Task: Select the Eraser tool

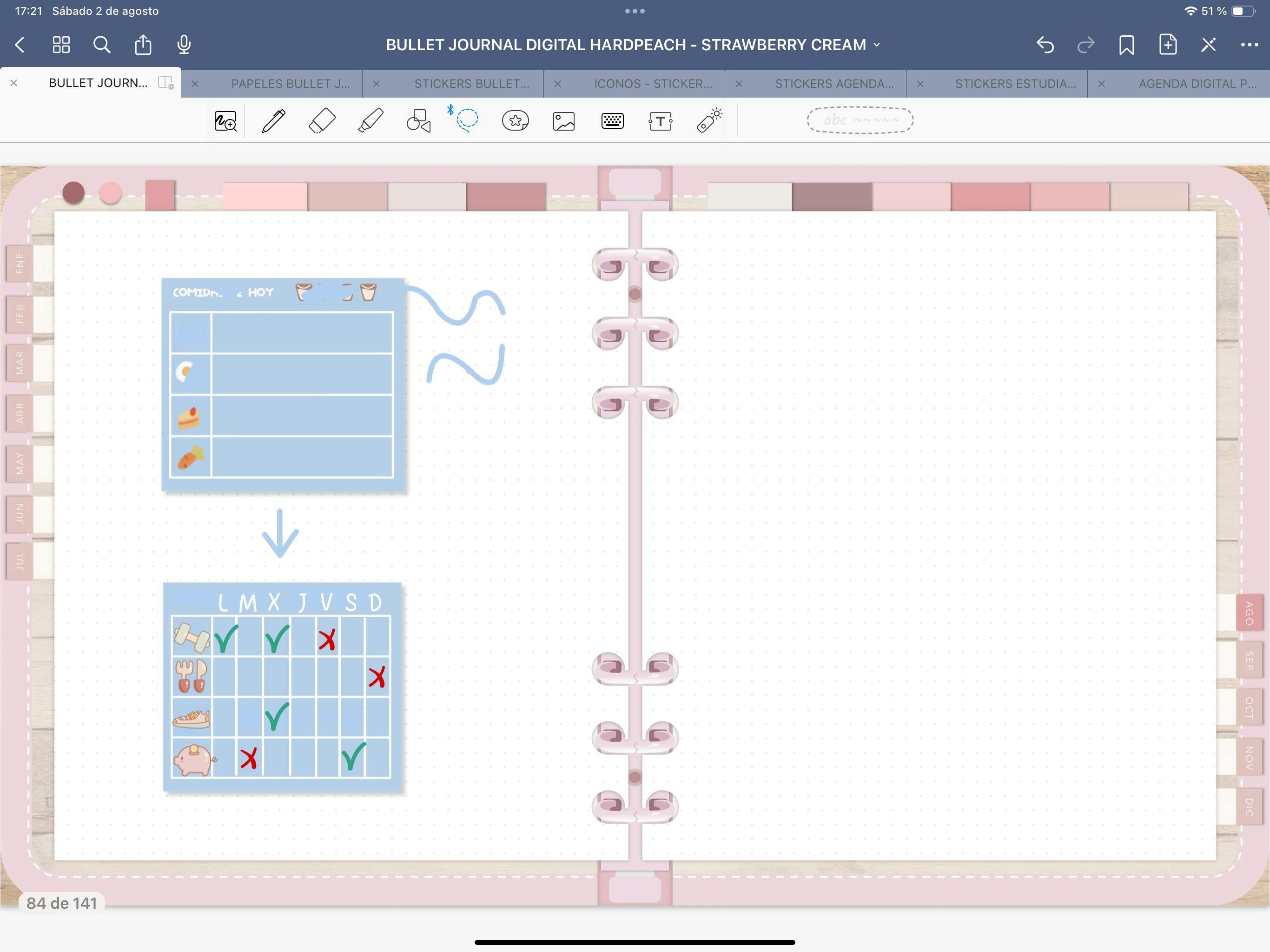Action: [322, 121]
